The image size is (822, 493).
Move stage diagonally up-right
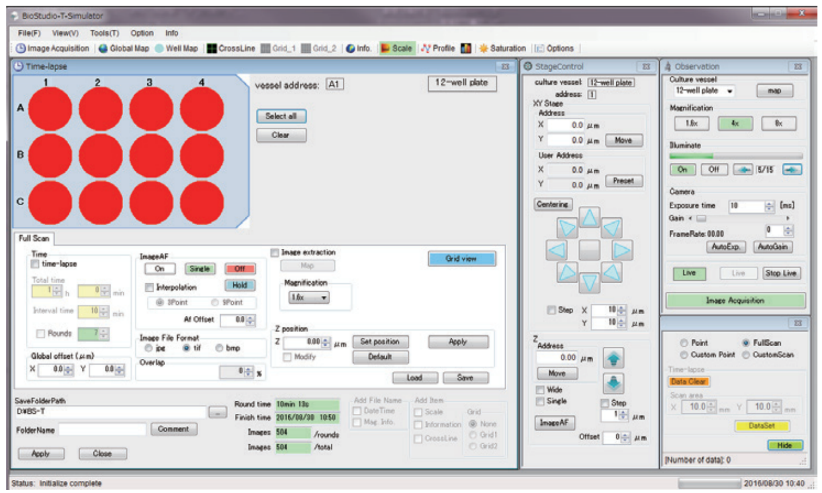[x=612, y=228]
